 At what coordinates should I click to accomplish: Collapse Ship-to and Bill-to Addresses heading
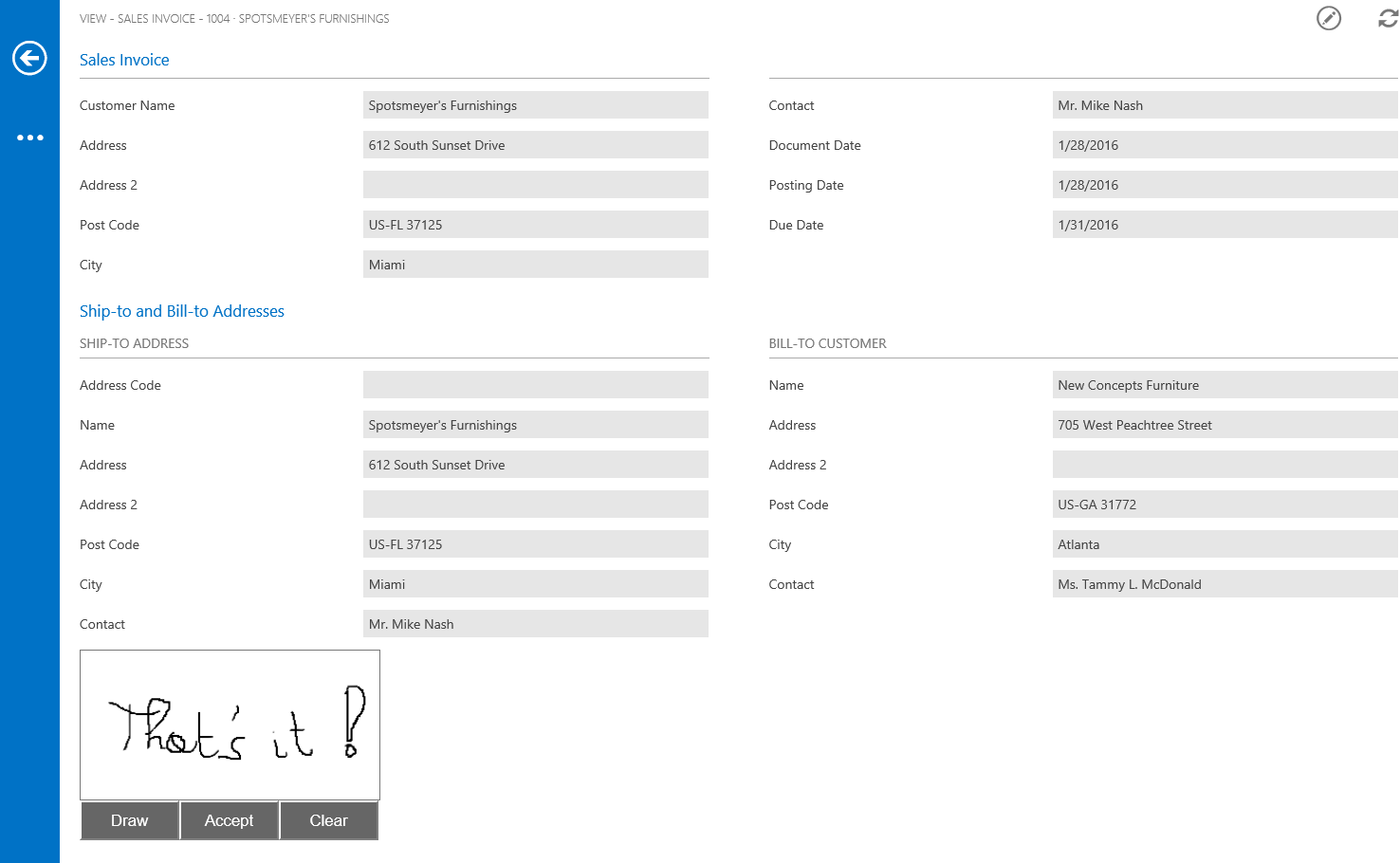tap(181, 311)
